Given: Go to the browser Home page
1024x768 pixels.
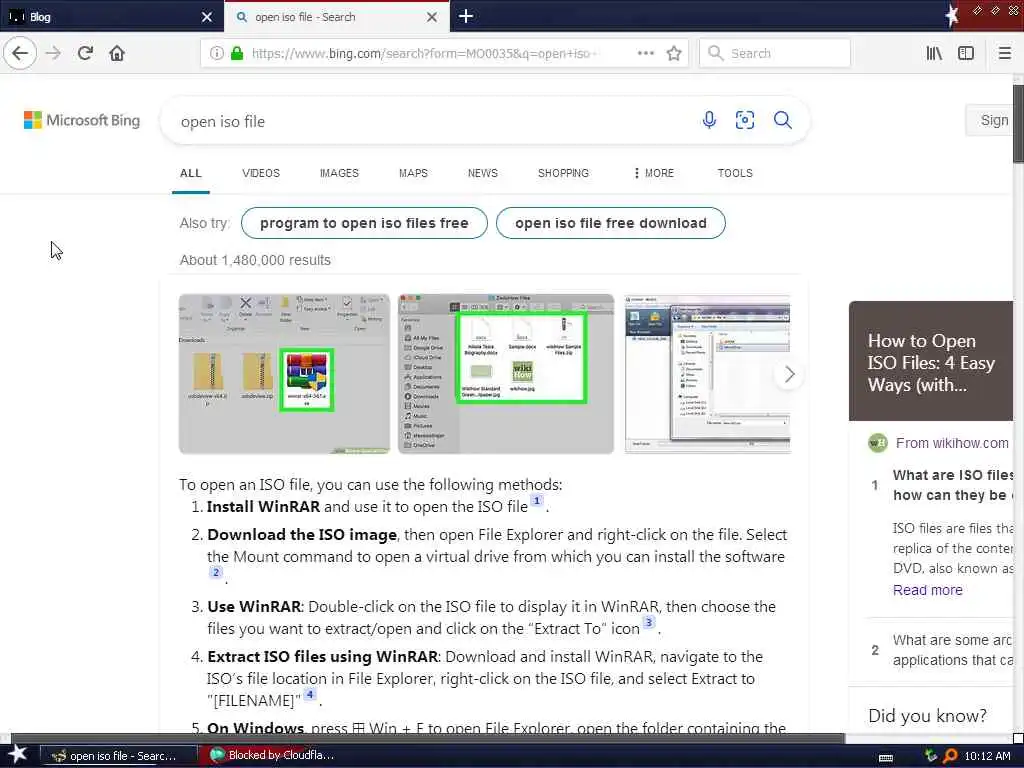Looking at the screenshot, I should pyautogui.click(x=117, y=53).
